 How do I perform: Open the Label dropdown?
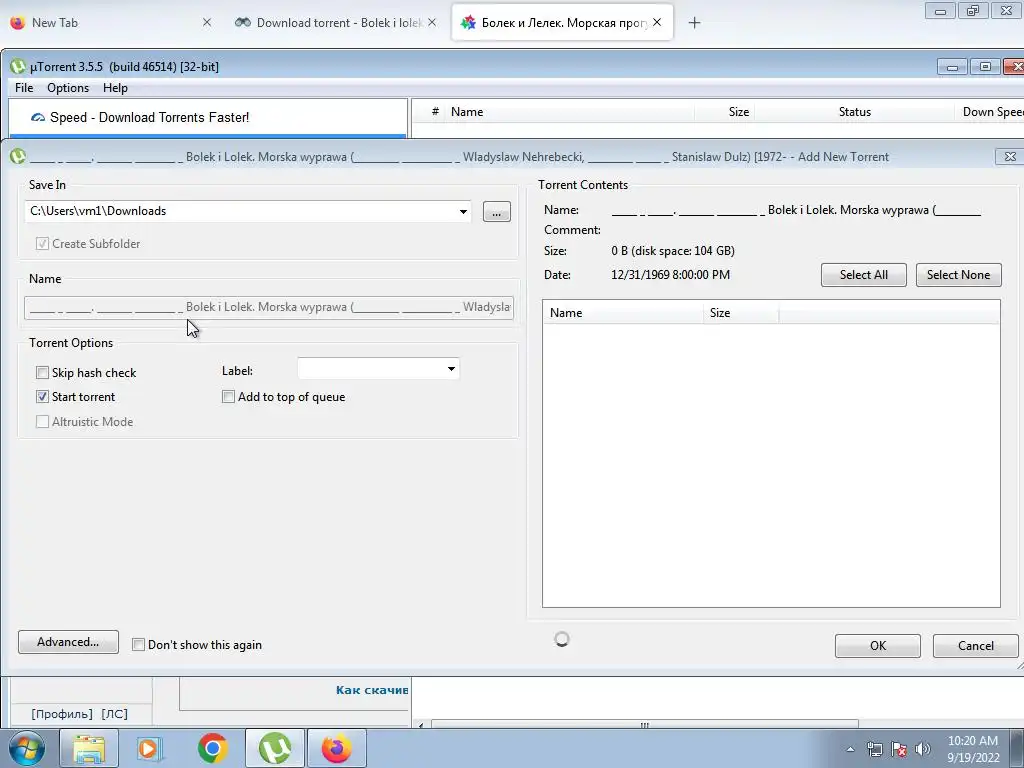[451, 369]
